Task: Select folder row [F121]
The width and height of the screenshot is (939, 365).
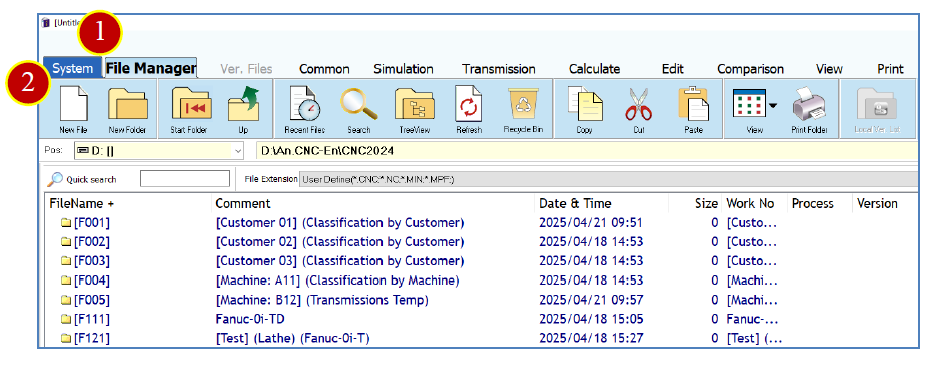Action: pos(481,338)
